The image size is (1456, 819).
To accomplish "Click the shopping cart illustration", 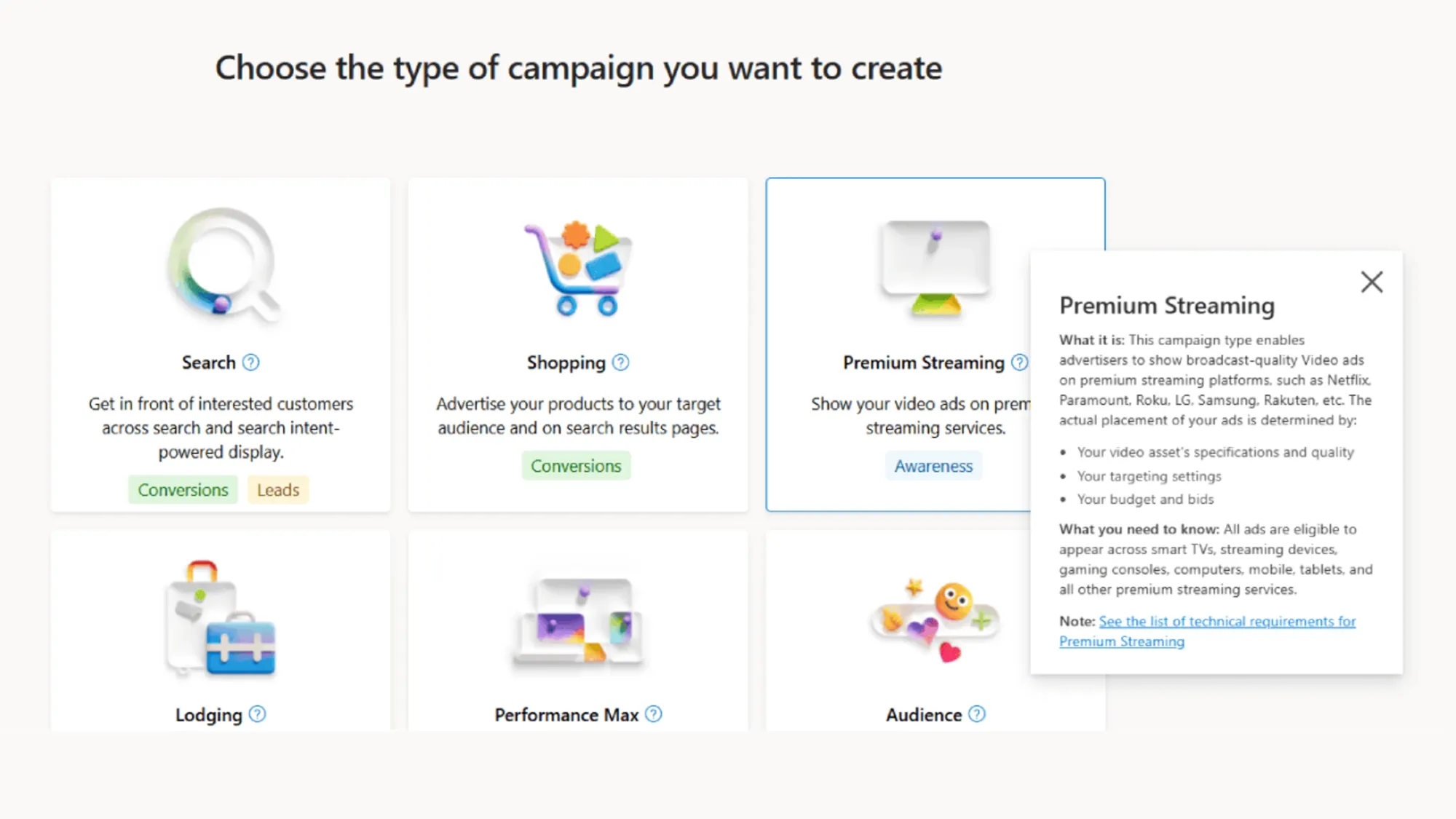I will [x=578, y=268].
